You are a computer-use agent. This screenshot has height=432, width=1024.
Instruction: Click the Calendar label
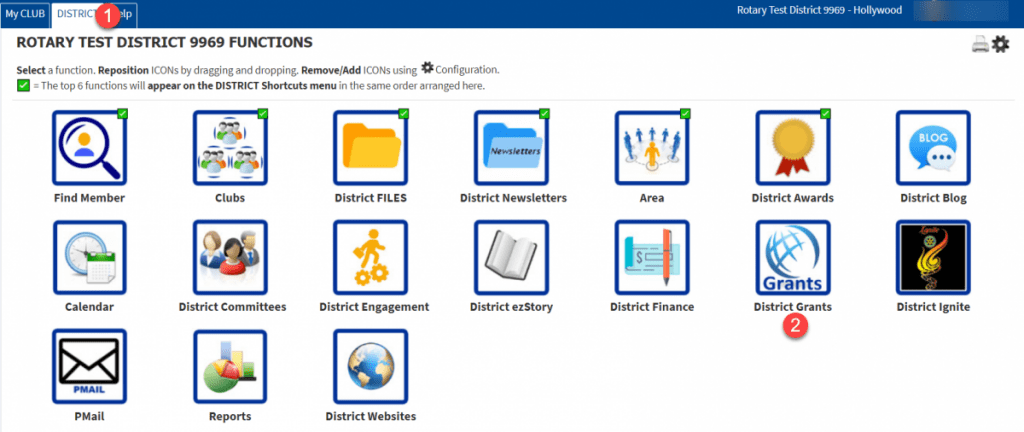(x=89, y=307)
